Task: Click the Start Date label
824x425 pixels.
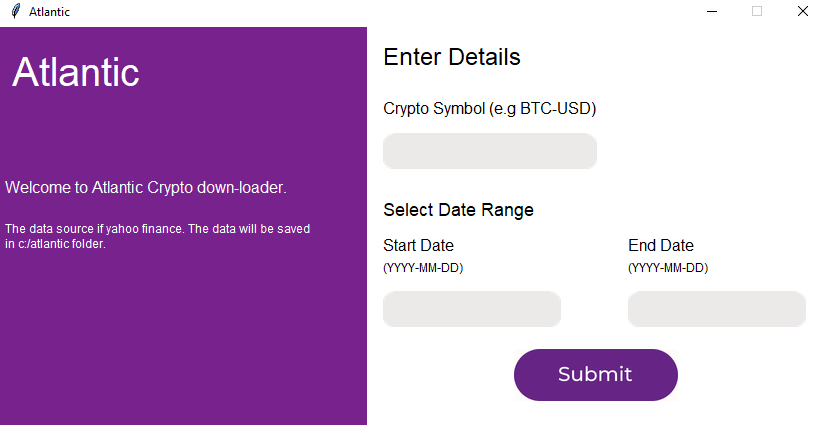Action: [418, 245]
